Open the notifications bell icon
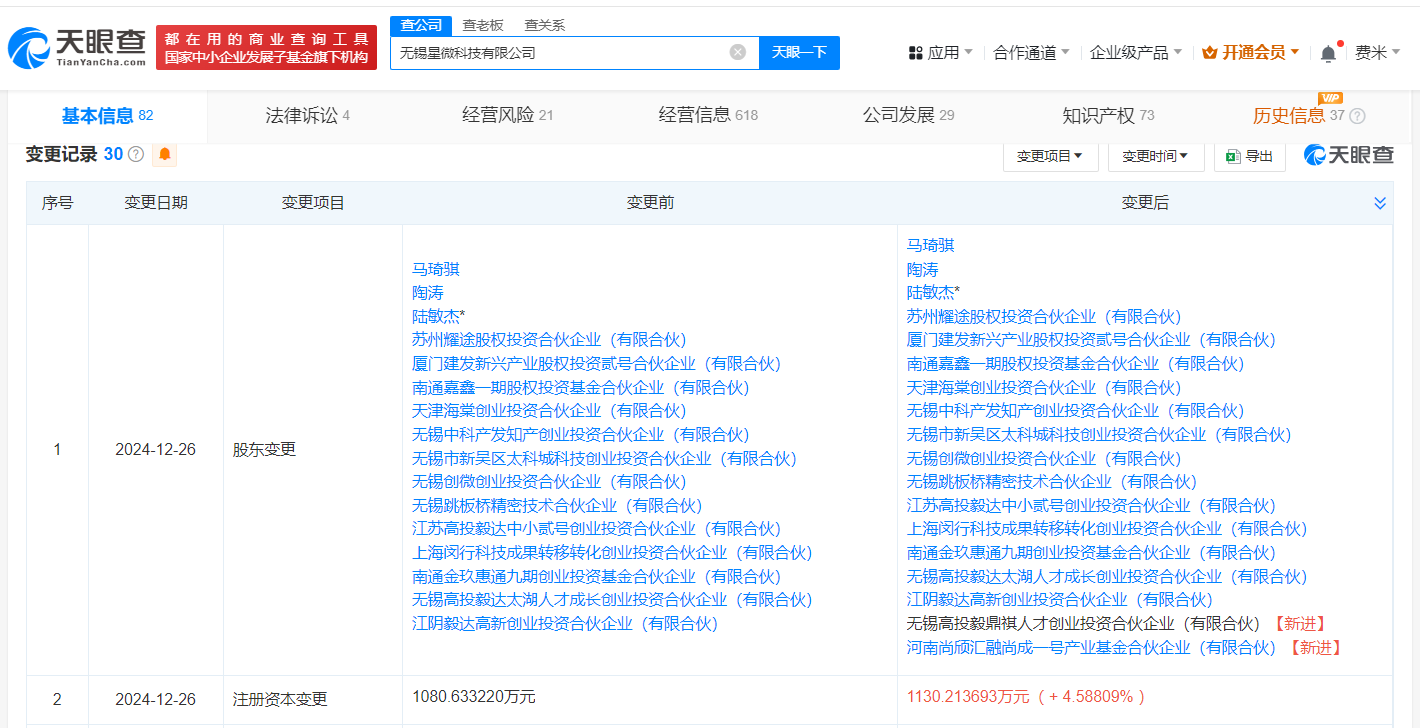This screenshot has height=728, width=1420. coord(1328,53)
